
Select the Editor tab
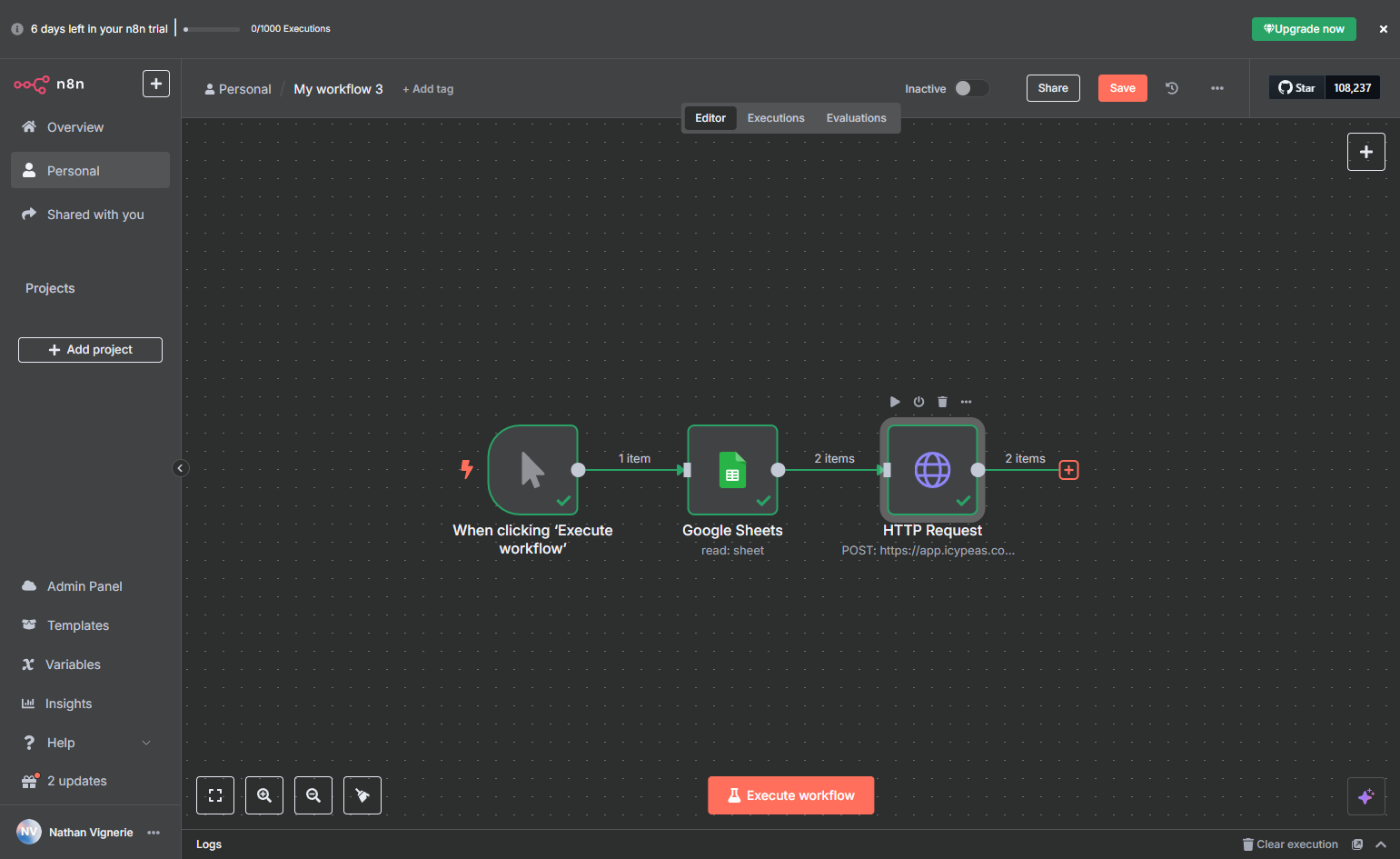coord(710,118)
